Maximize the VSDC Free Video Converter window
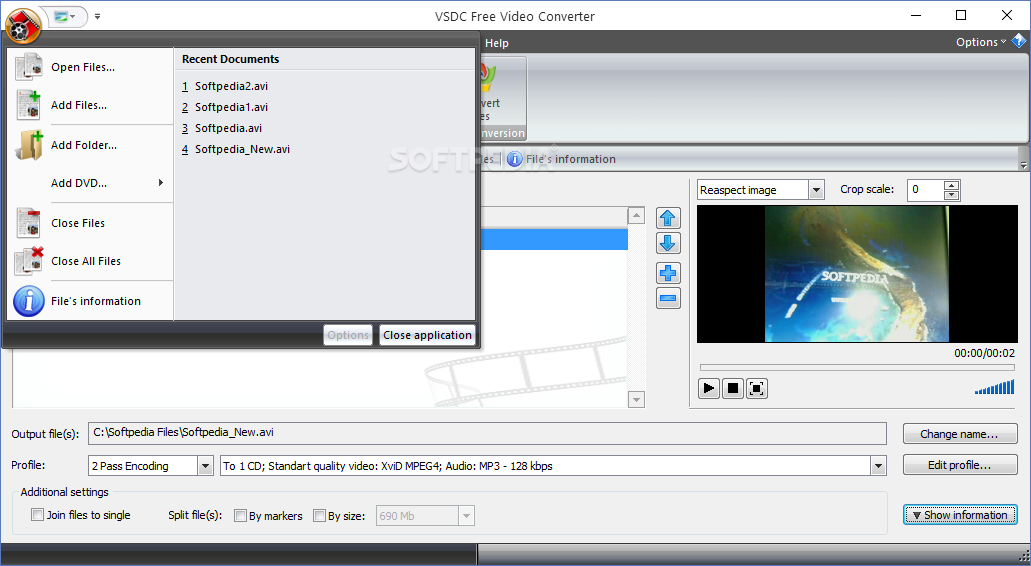Screen dimensions: 1031x566 point(961,15)
